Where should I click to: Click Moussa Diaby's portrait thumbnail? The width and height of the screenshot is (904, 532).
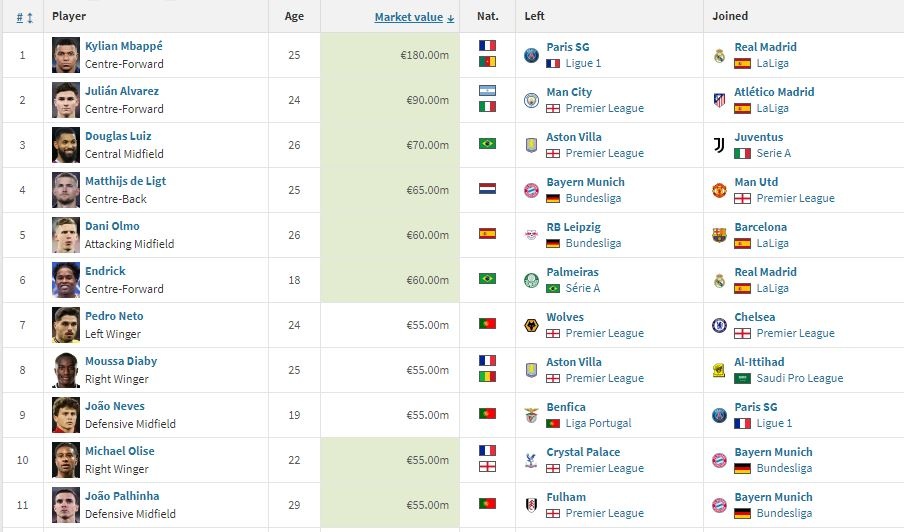click(x=66, y=370)
